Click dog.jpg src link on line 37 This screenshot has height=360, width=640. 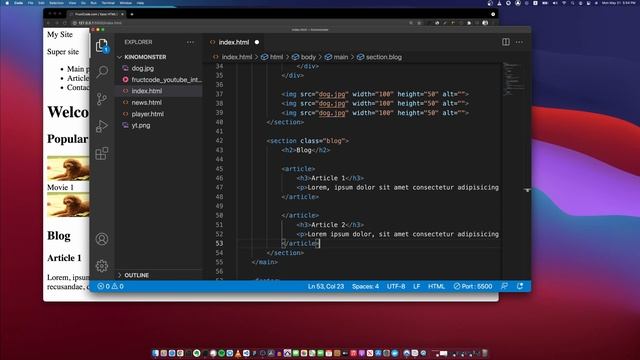coord(332,94)
